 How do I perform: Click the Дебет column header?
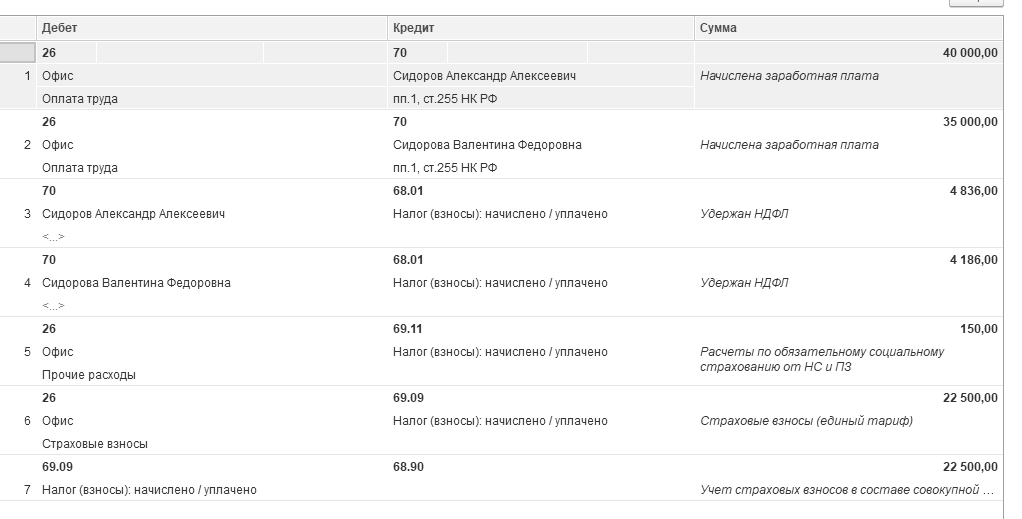click(x=60, y=28)
